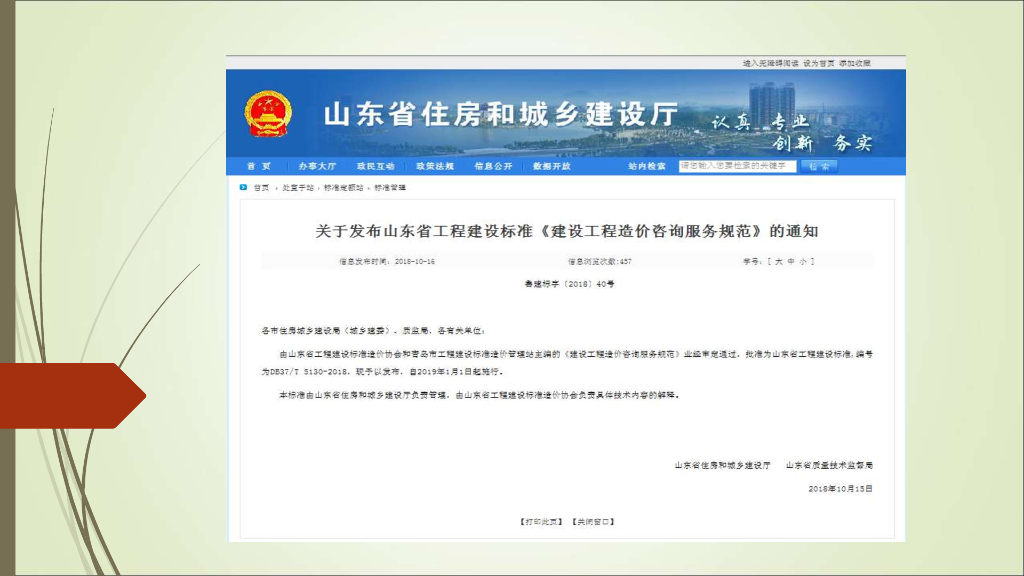The height and width of the screenshot is (576, 1024).
Task: Click signature 山东省住房和城乡建设厅 at bottom right
Action: pyautogui.click(x=722, y=466)
